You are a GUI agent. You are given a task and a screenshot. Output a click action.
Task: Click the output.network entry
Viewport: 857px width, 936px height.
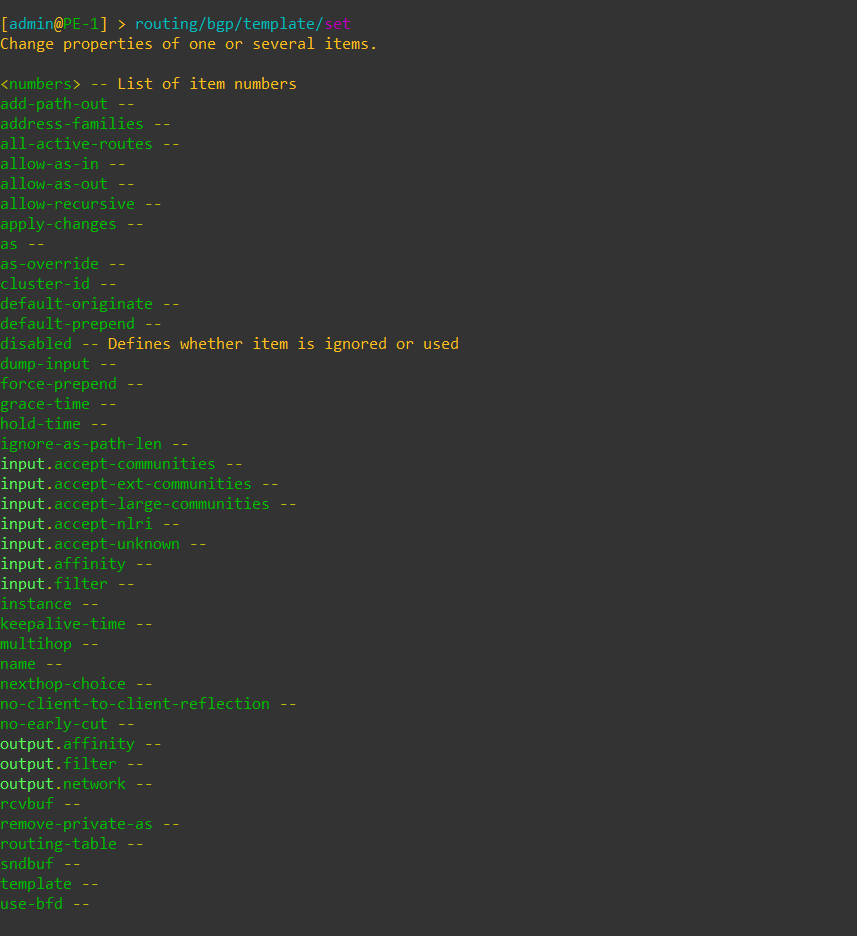pyautogui.click(x=63, y=784)
